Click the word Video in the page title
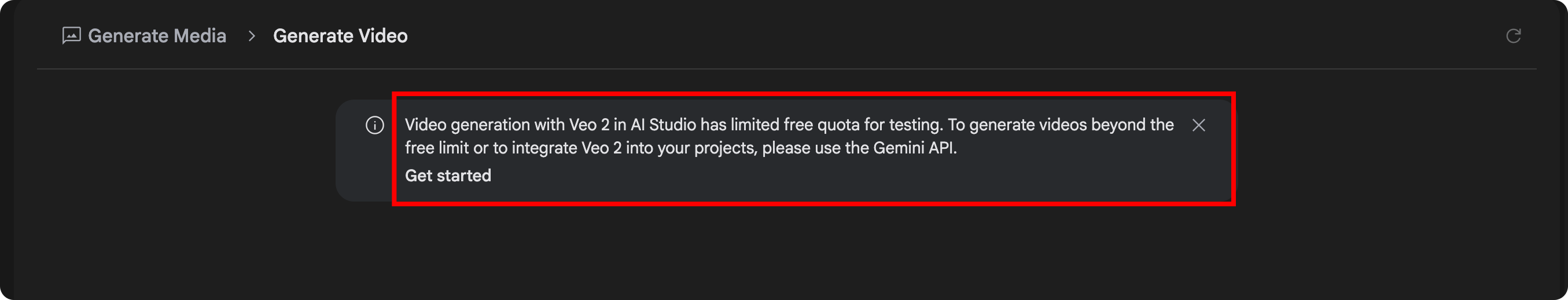The width and height of the screenshot is (1568, 300). click(383, 36)
